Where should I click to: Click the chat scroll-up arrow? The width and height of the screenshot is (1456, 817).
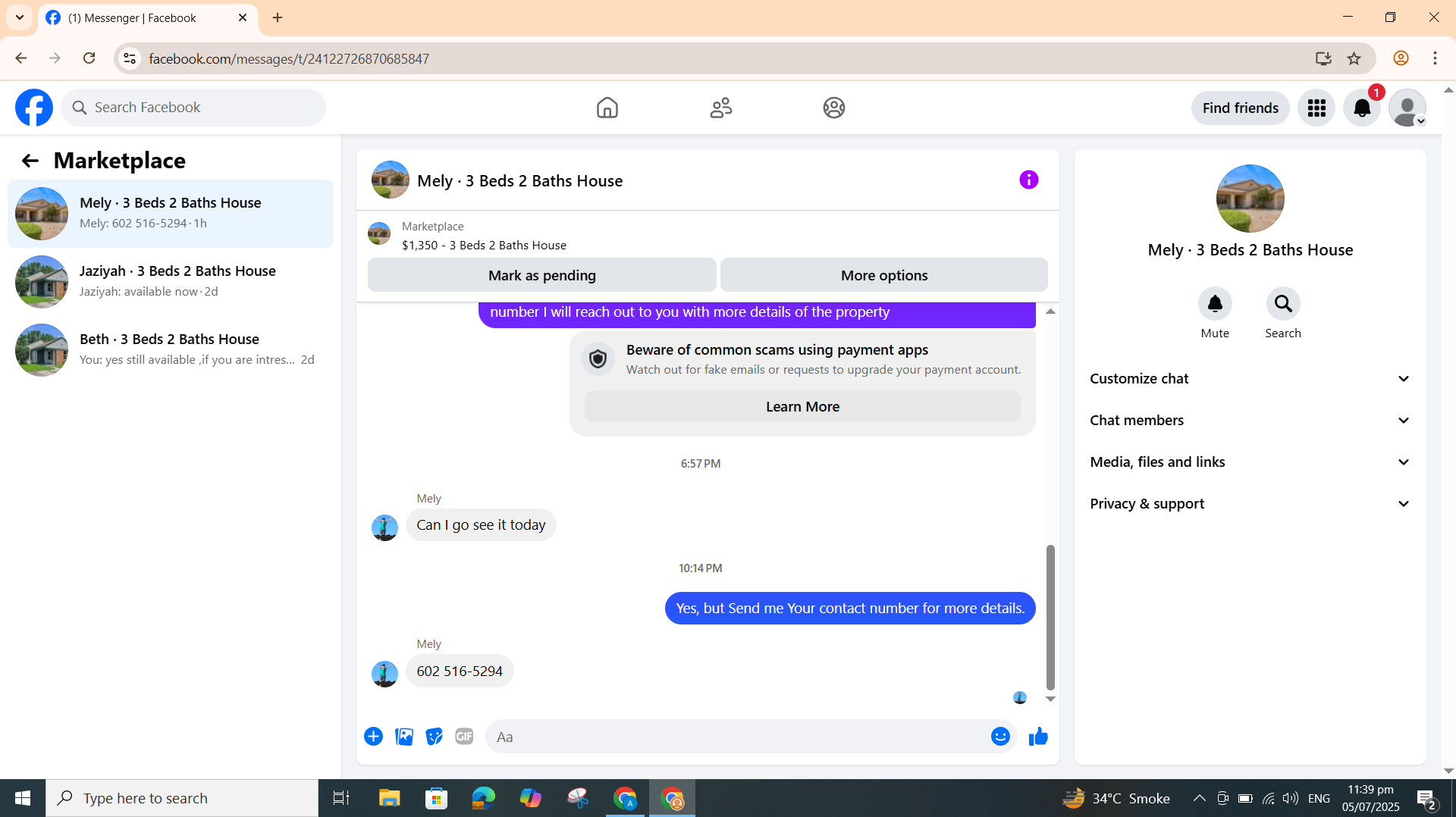1050,311
